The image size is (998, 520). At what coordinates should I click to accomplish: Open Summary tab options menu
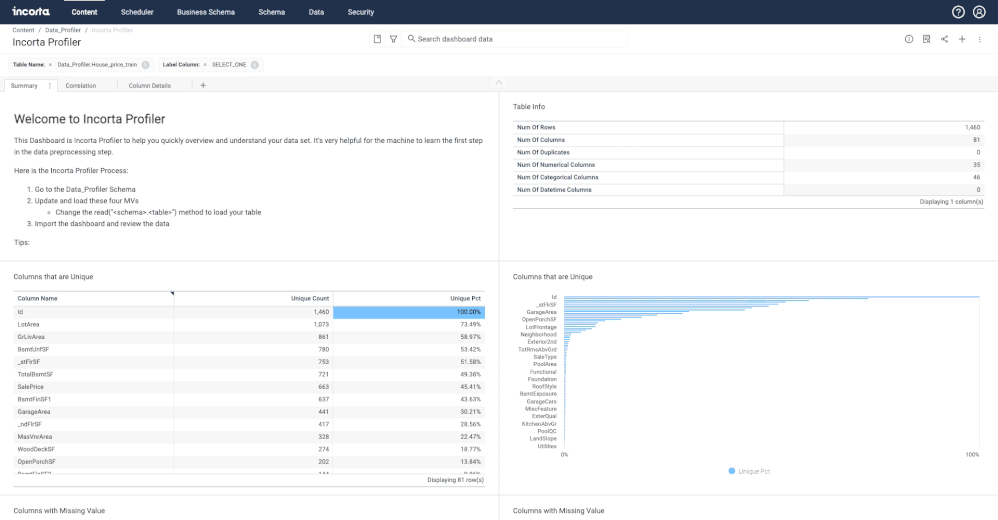50,86
